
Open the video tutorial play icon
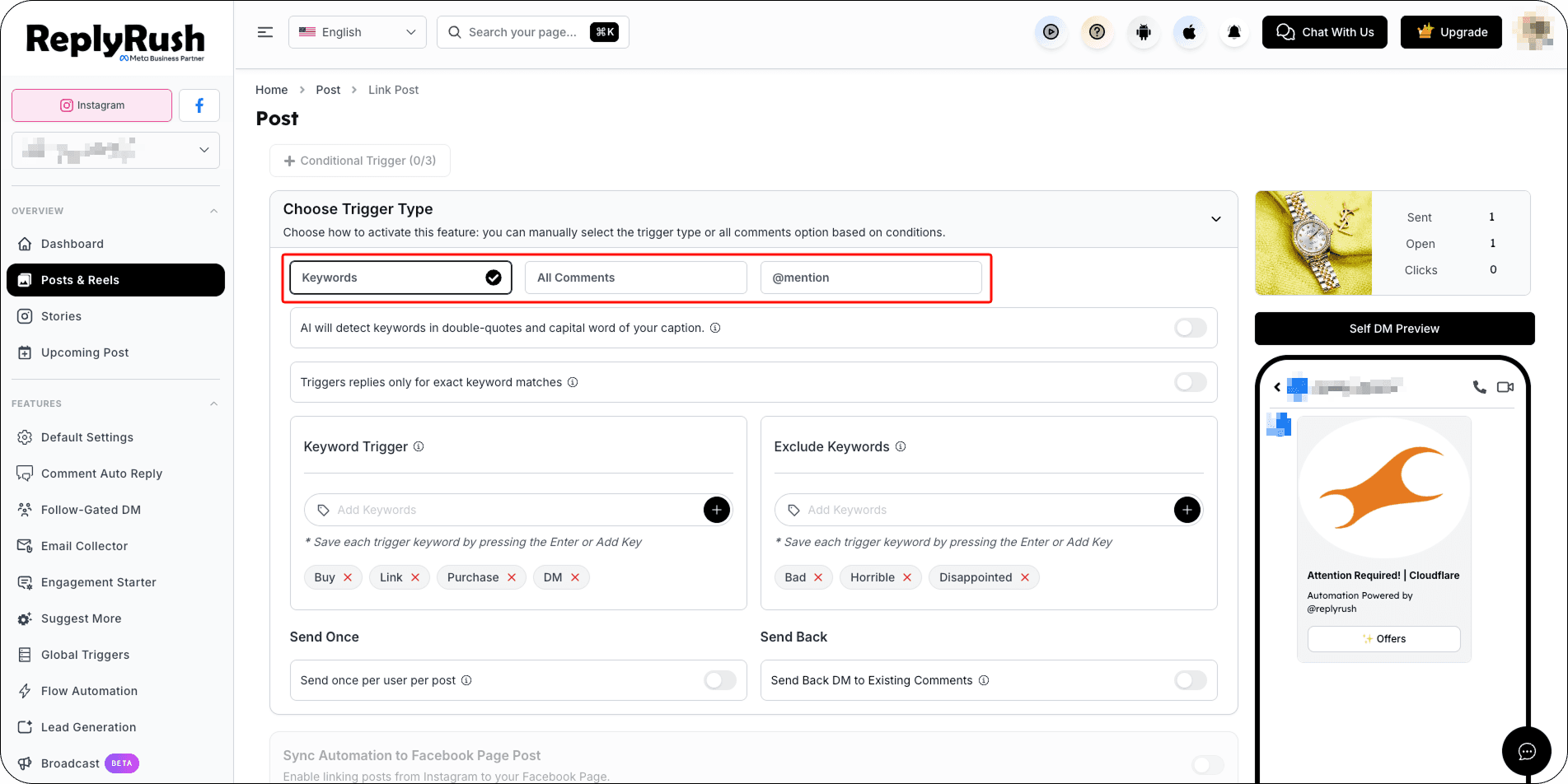click(x=1051, y=32)
